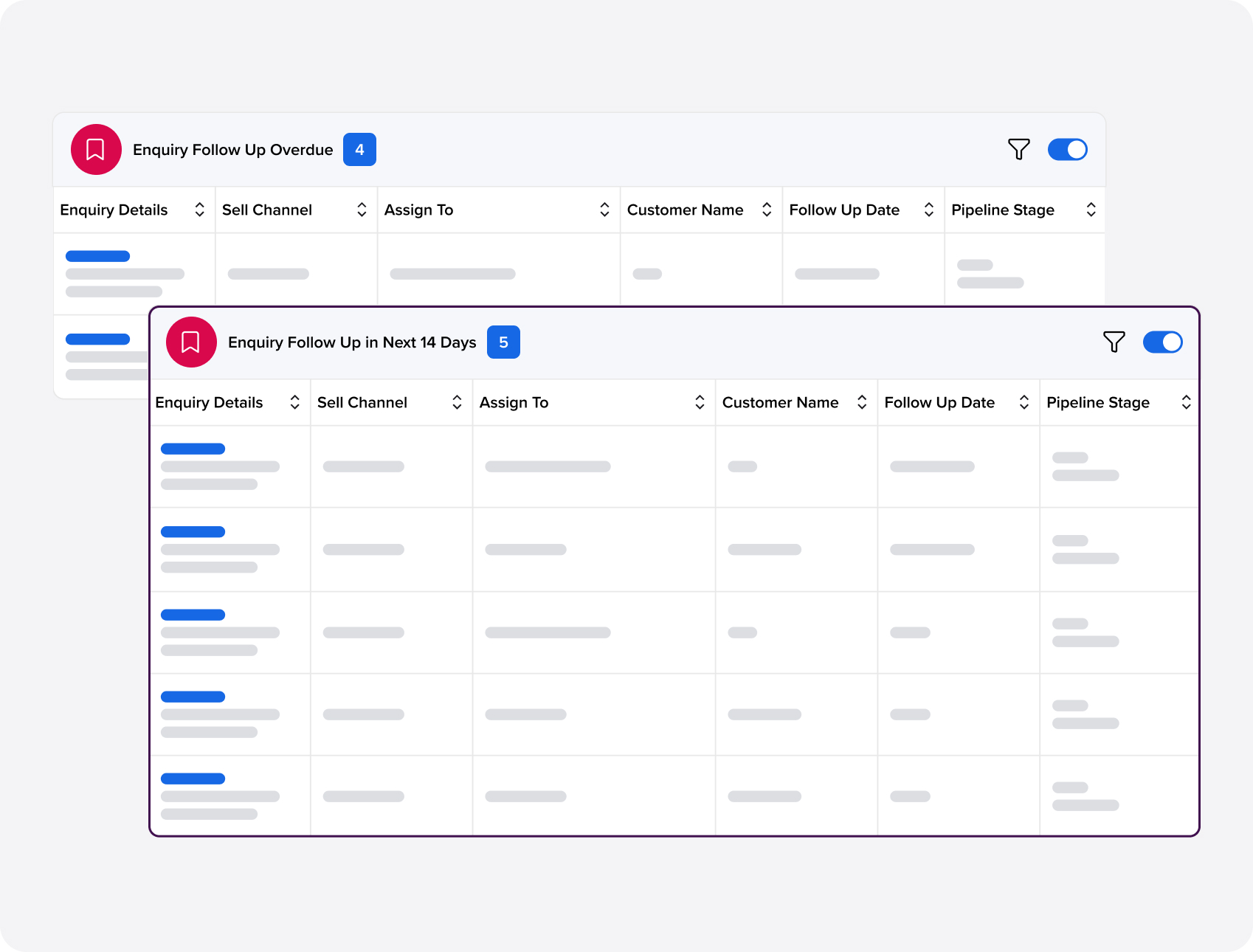Click bookmark icon of Enquiry Follow Up Overdue
1253x952 pixels.
(x=96, y=150)
